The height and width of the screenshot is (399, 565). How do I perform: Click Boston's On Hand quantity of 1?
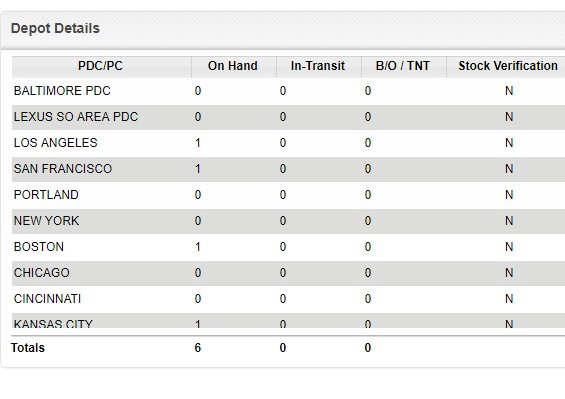(x=197, y=247)
